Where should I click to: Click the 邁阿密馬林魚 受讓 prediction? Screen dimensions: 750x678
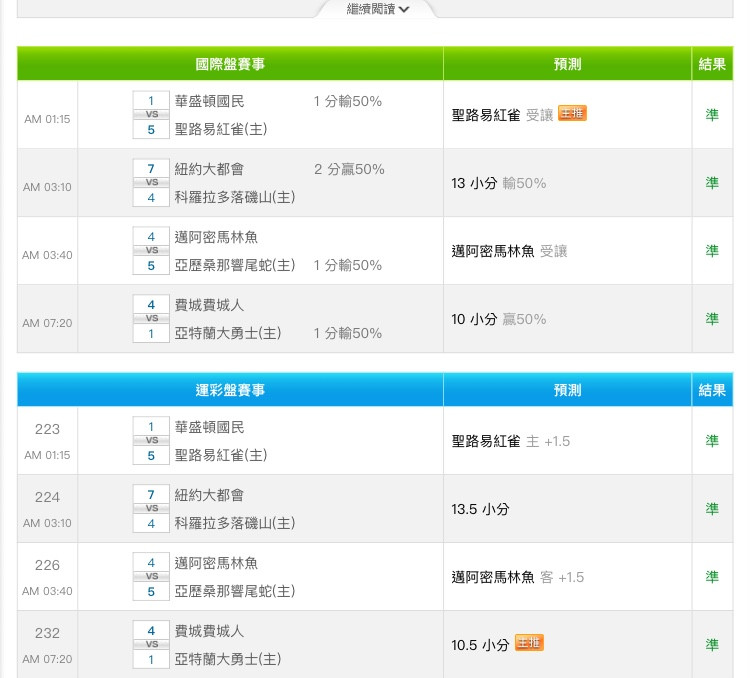point(509,251)
